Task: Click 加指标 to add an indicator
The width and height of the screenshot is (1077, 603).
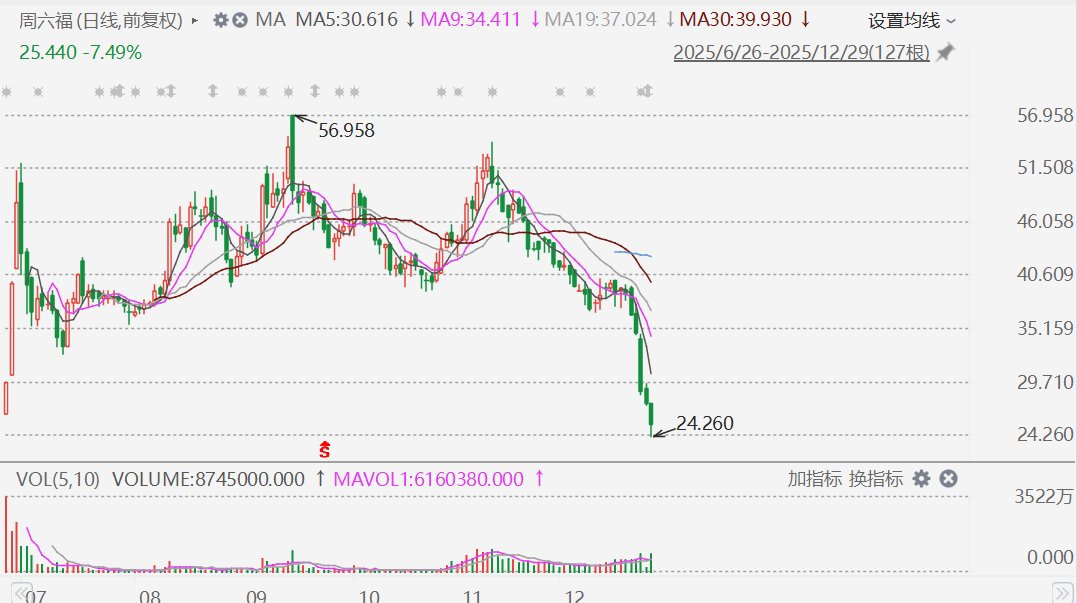Action: 814,479
